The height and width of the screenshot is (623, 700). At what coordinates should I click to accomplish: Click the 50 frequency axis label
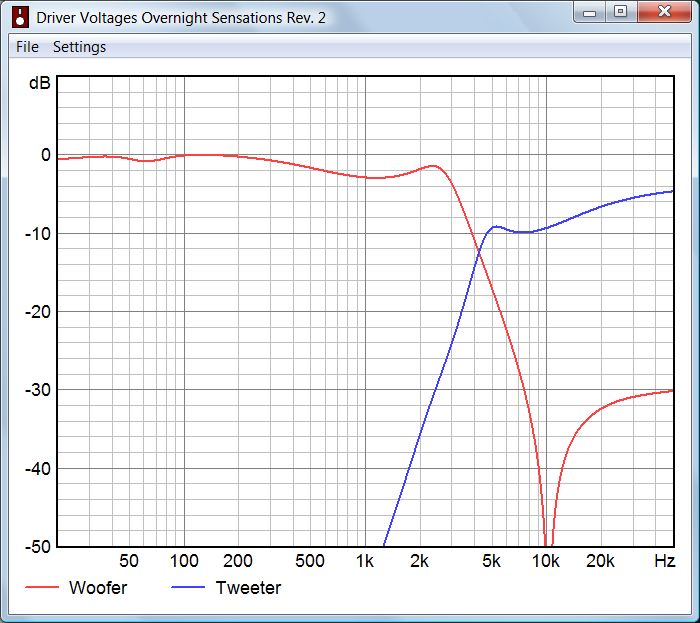click(129, 561)
